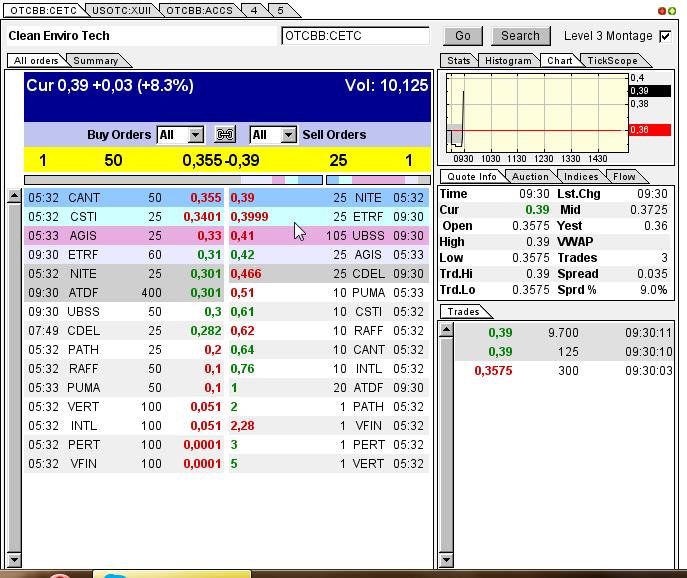The image size is (687, 578).
Task: Click the red circle in top corner
Action: [662, 11]
